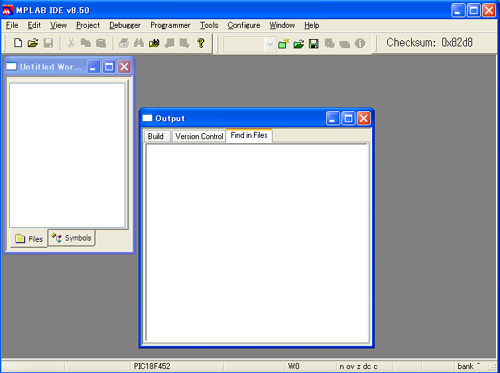
Task: Click the Find binoculars icon
Action: pos(139,43)
